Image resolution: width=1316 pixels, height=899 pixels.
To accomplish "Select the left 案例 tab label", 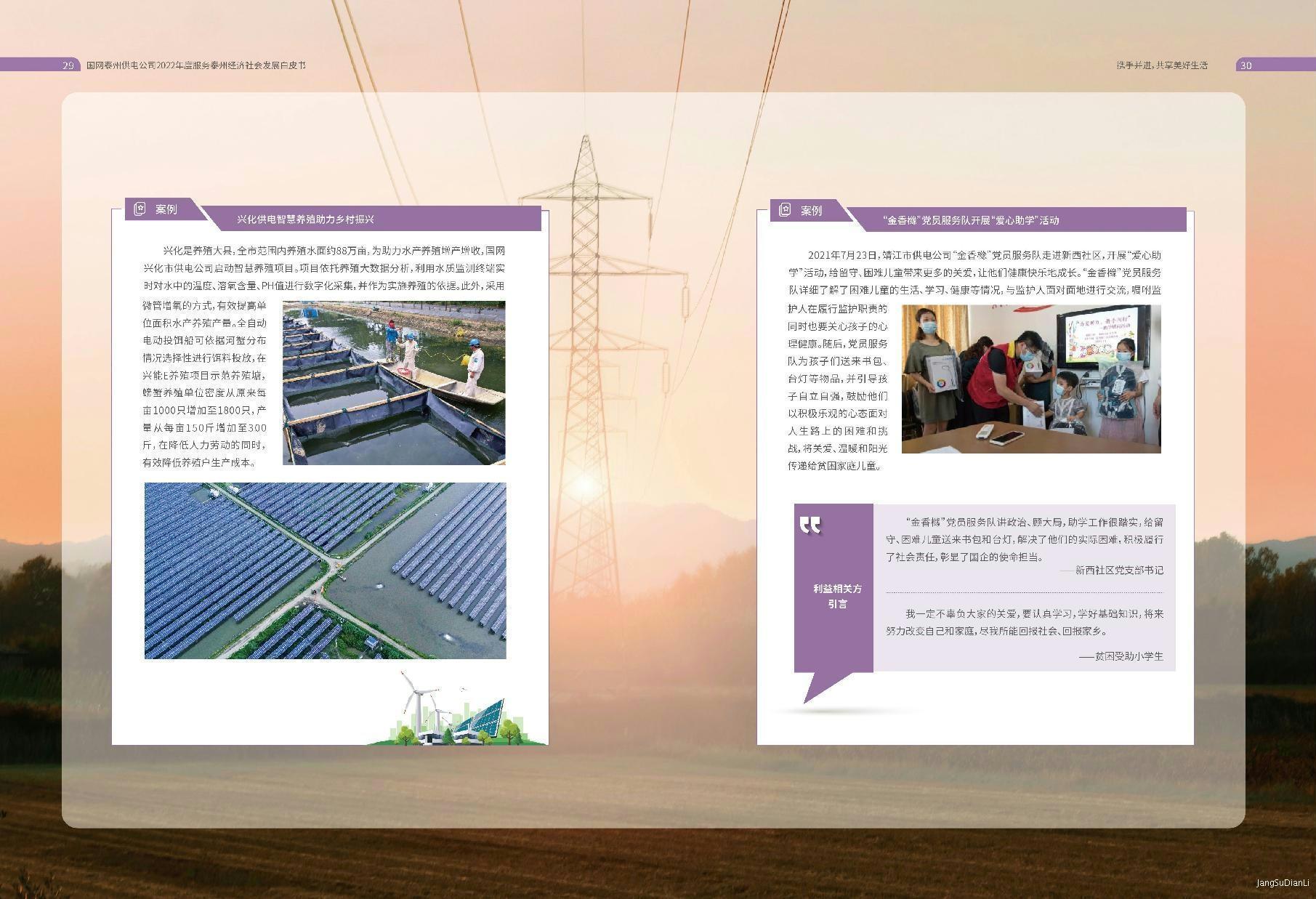I will click(166, 209).
